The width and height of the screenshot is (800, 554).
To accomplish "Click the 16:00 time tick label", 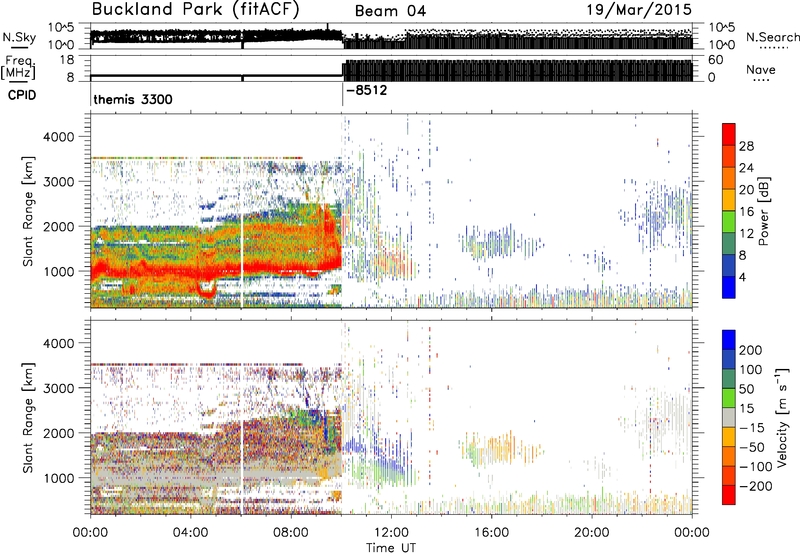I will [x=491, y=533].
